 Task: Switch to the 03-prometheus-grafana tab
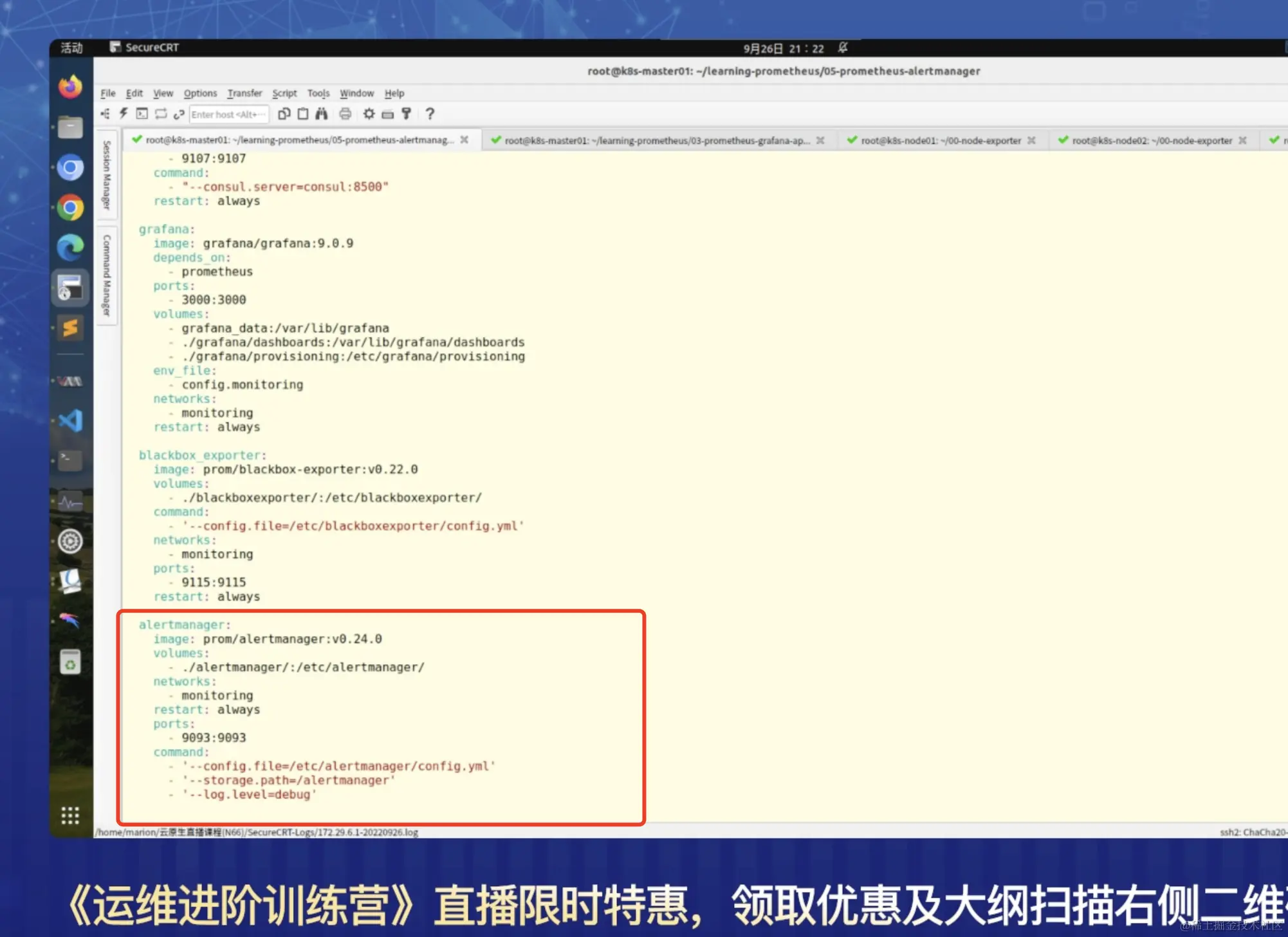(656, 140)
